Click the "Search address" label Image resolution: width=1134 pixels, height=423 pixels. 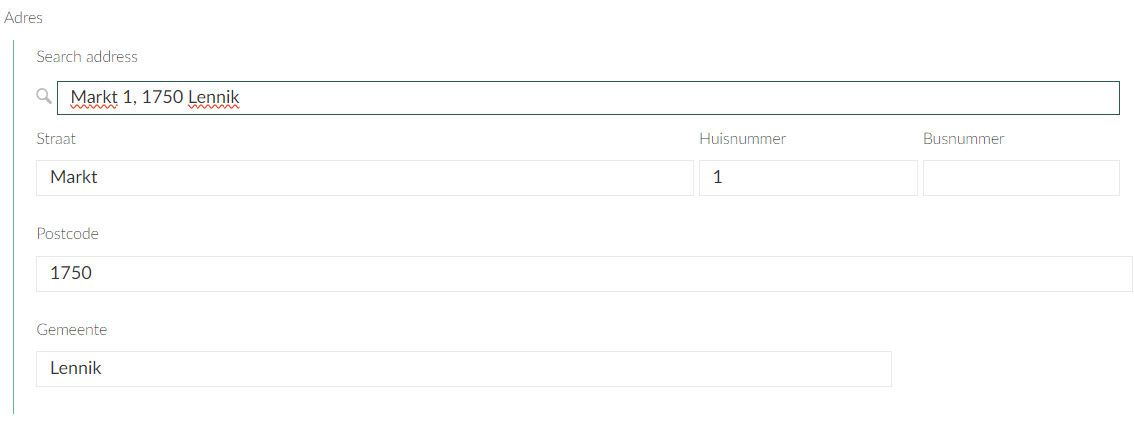point(87,57)
